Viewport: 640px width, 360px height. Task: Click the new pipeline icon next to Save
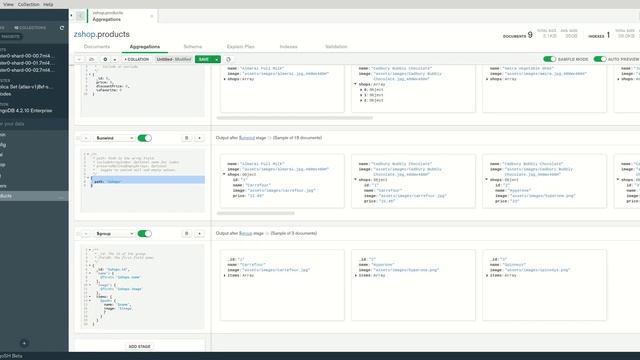[228, 59]
